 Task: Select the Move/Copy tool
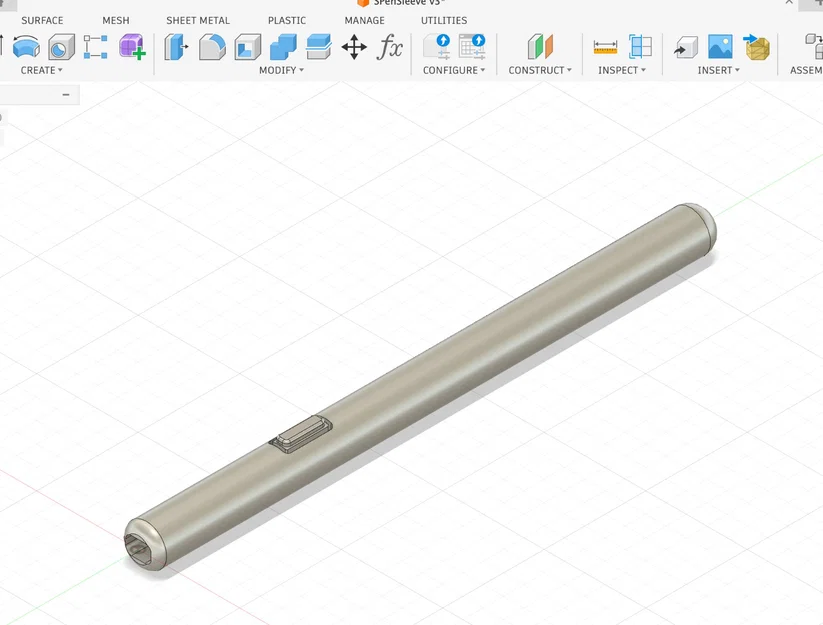[354, 46]
